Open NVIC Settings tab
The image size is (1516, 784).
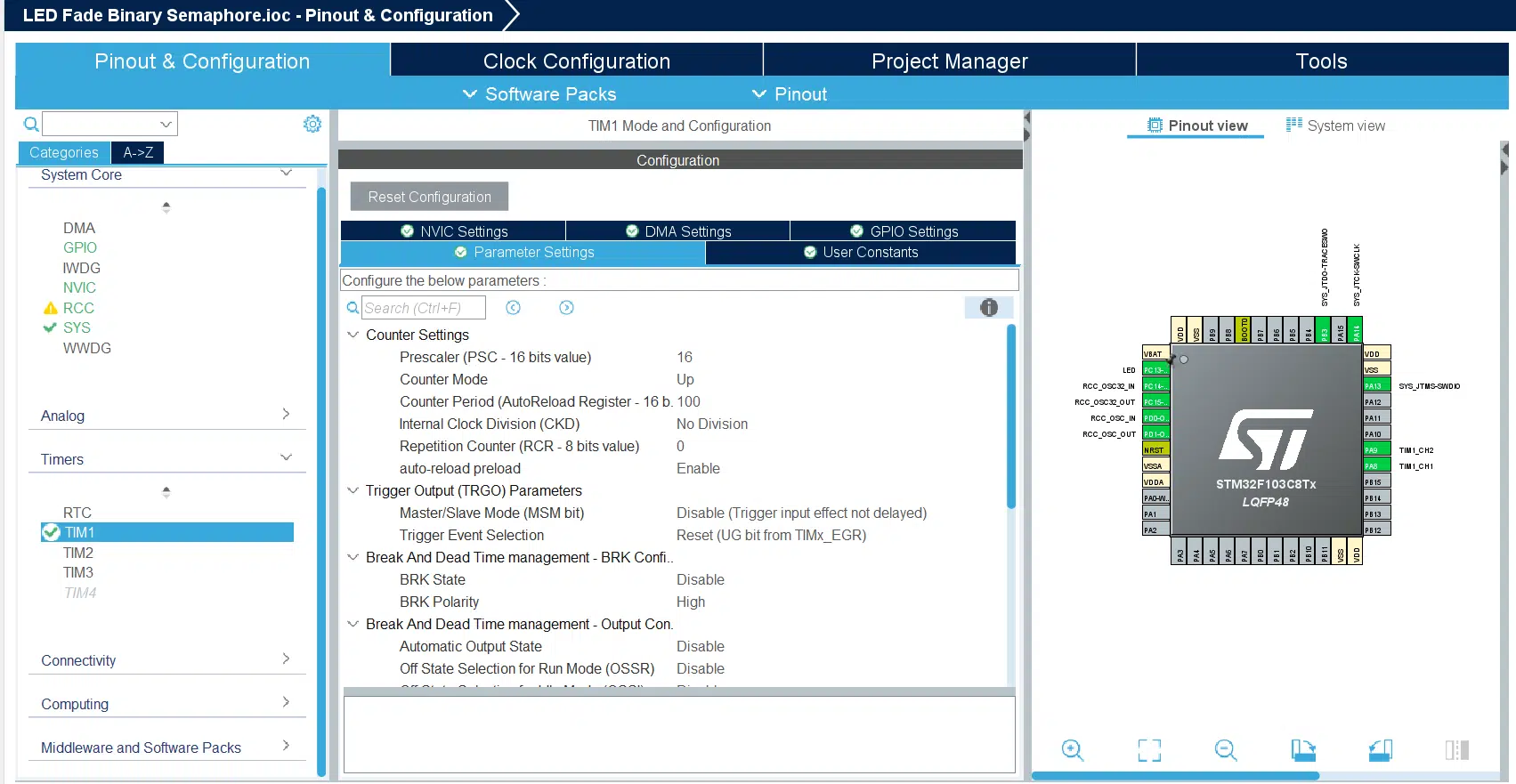point(453,231)
